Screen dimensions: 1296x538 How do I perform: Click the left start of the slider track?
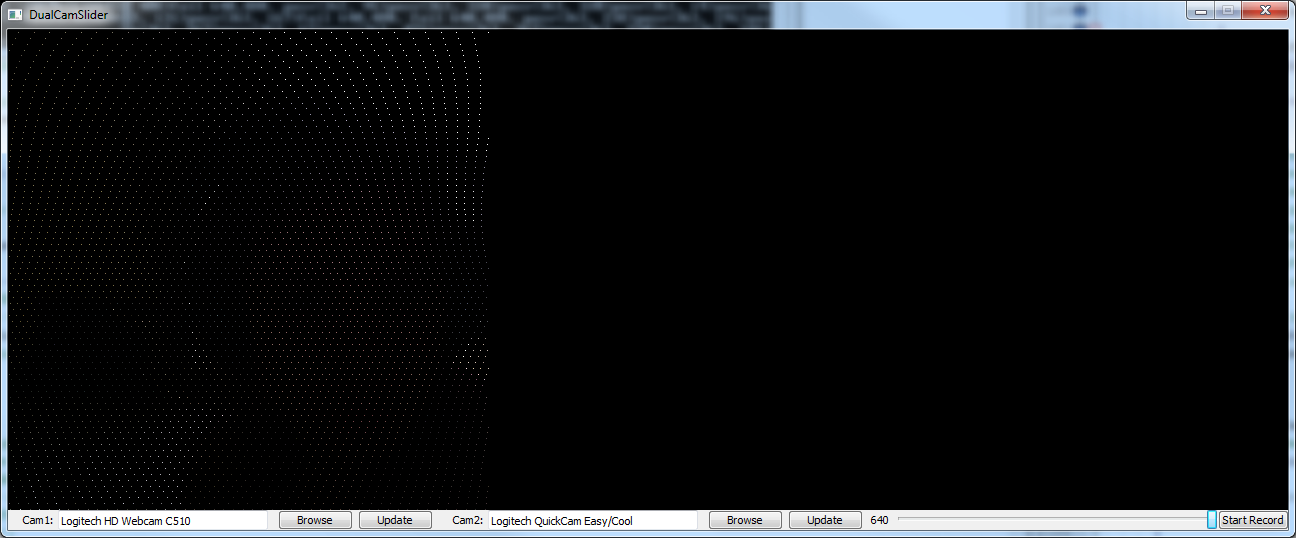(902, 520)
